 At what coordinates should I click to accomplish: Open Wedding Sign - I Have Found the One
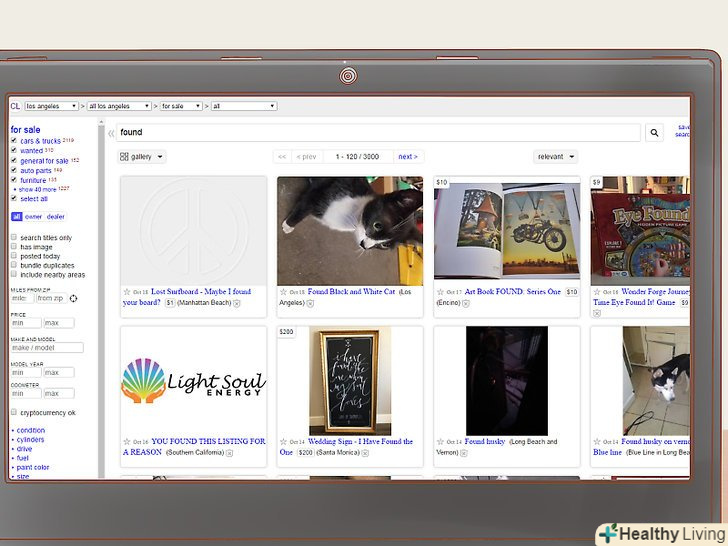click(346, 447)
